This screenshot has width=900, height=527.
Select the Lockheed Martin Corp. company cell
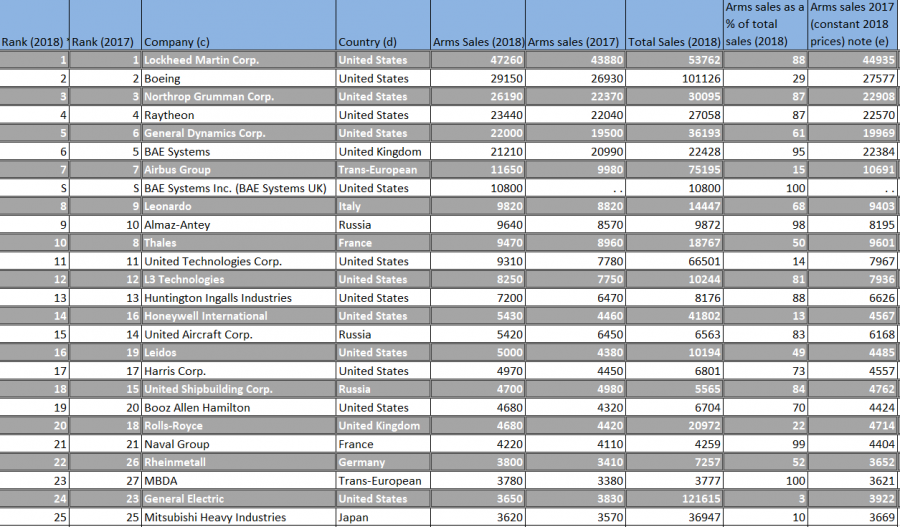[239, 60]
